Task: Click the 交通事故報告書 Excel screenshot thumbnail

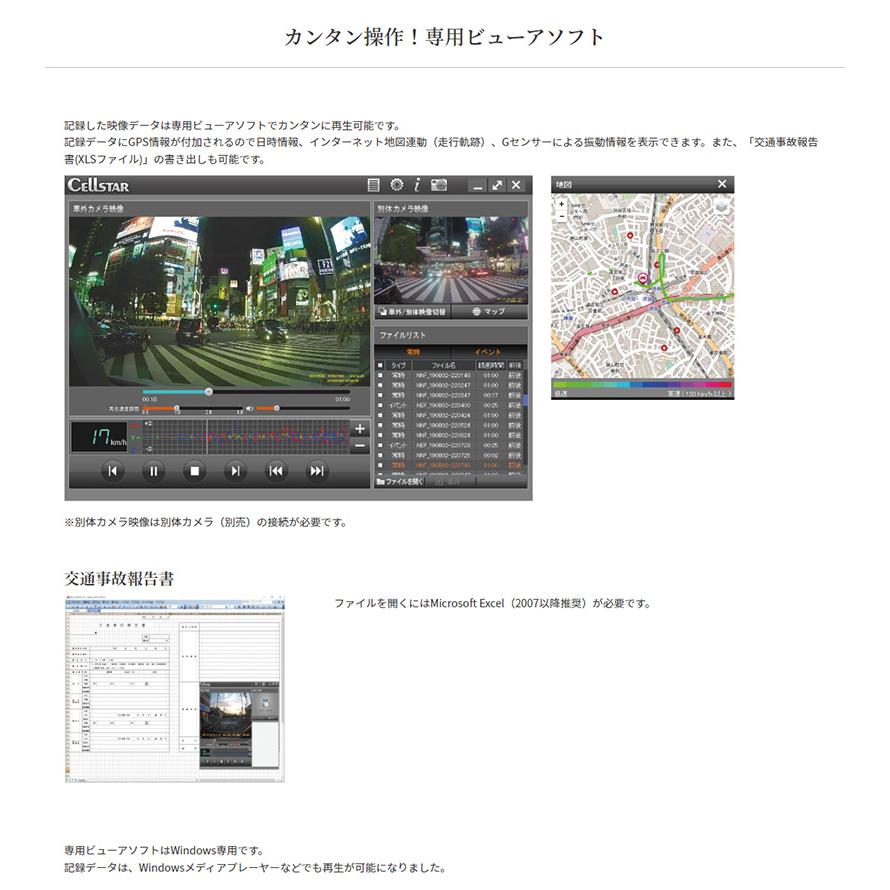Action: tap(175, 689)
